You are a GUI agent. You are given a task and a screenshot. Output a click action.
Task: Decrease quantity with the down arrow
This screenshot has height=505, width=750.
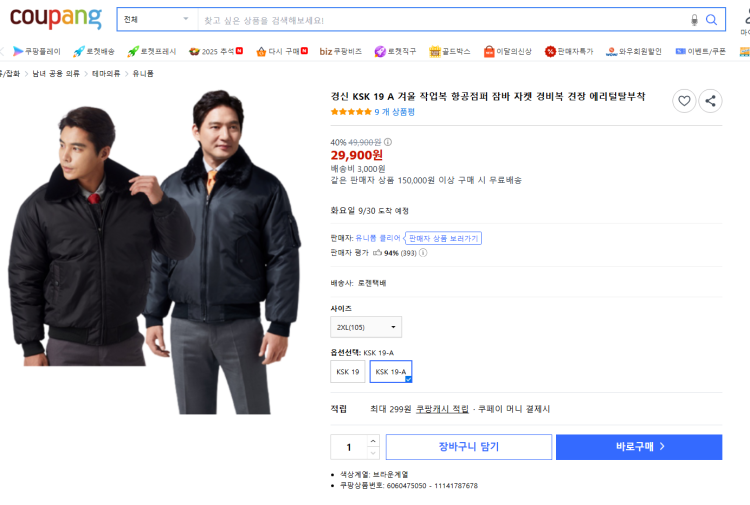tap(373, 453)
